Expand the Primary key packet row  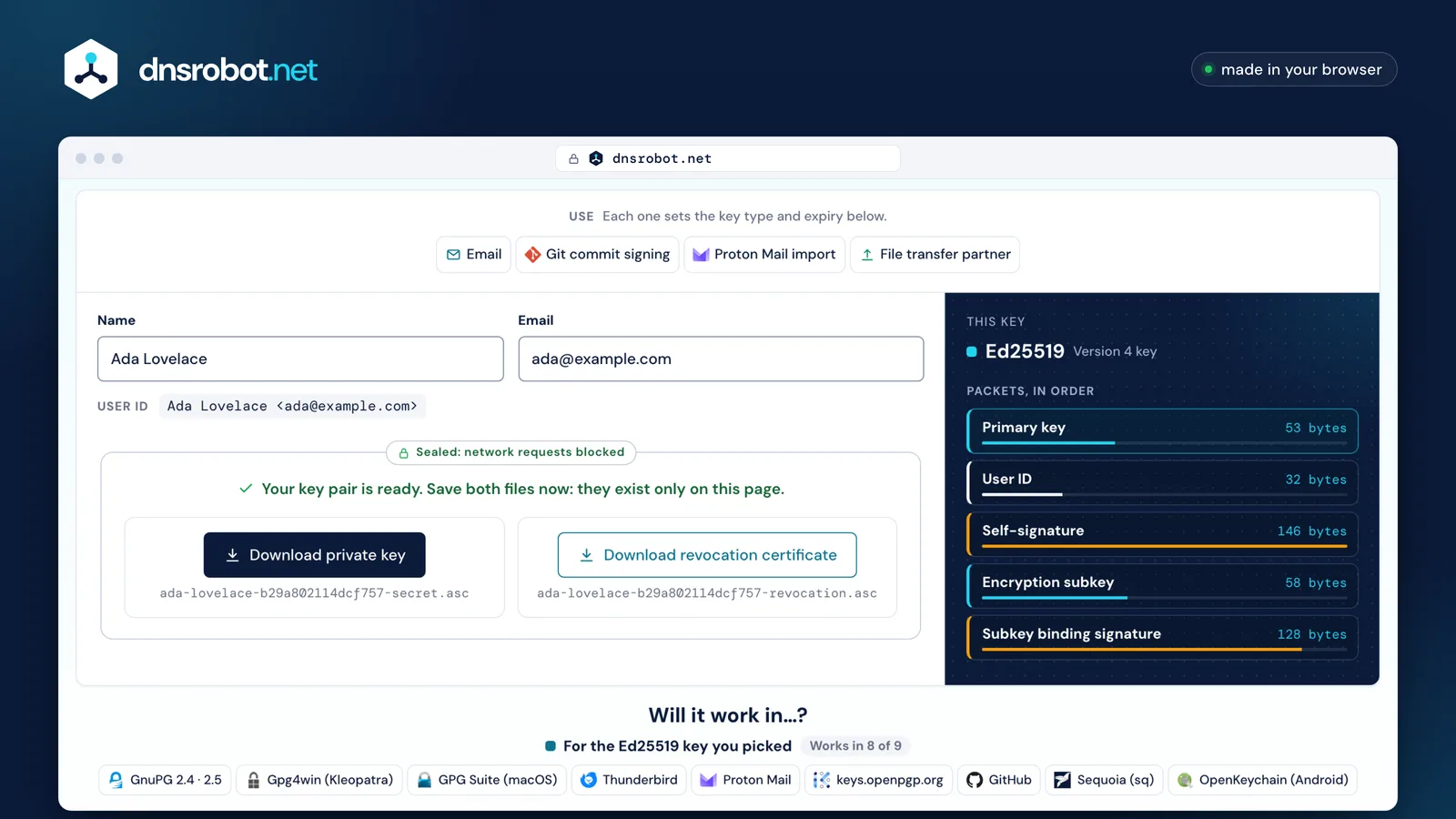coord(1162,430)
